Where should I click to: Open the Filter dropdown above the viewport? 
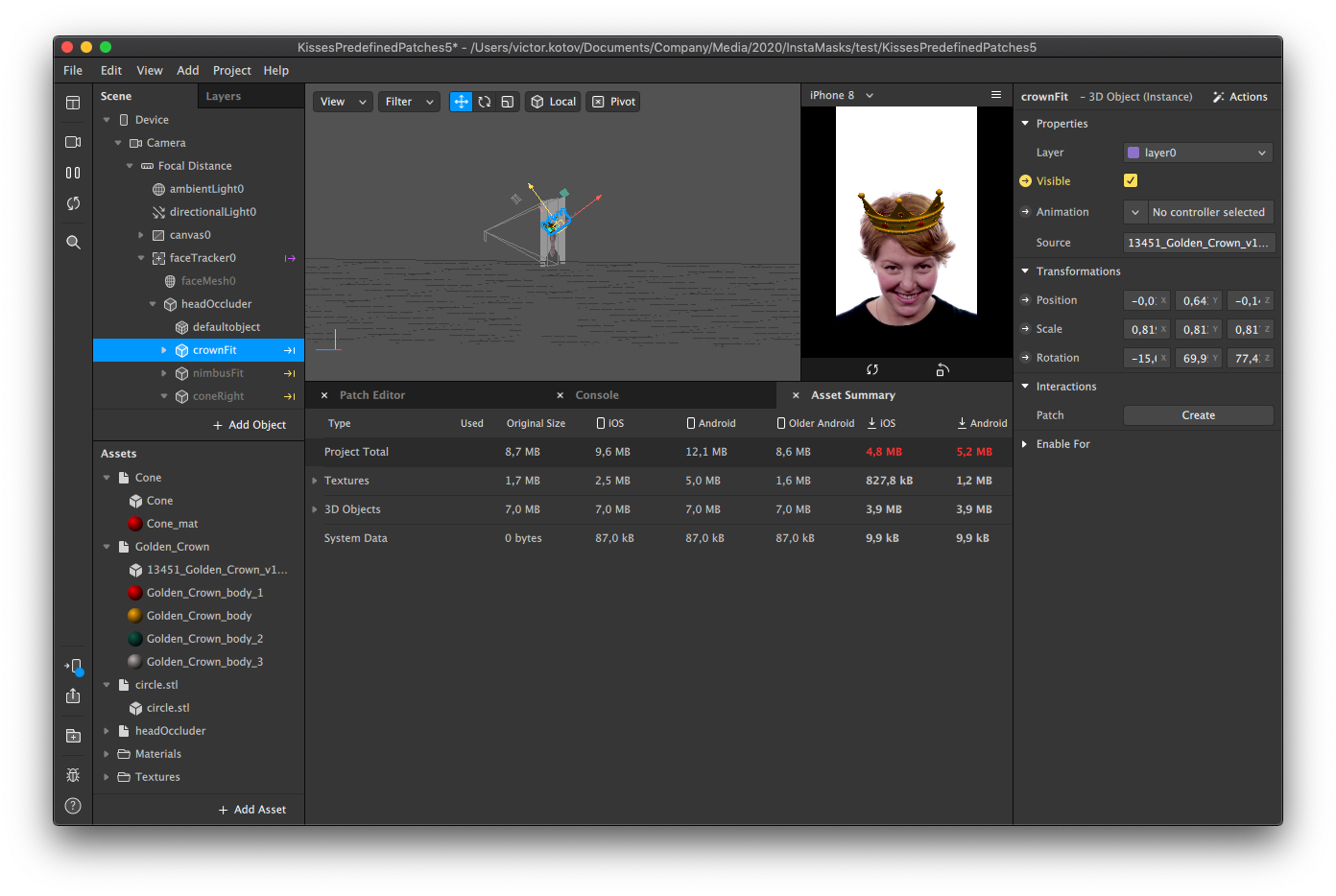tap(409, 101)
